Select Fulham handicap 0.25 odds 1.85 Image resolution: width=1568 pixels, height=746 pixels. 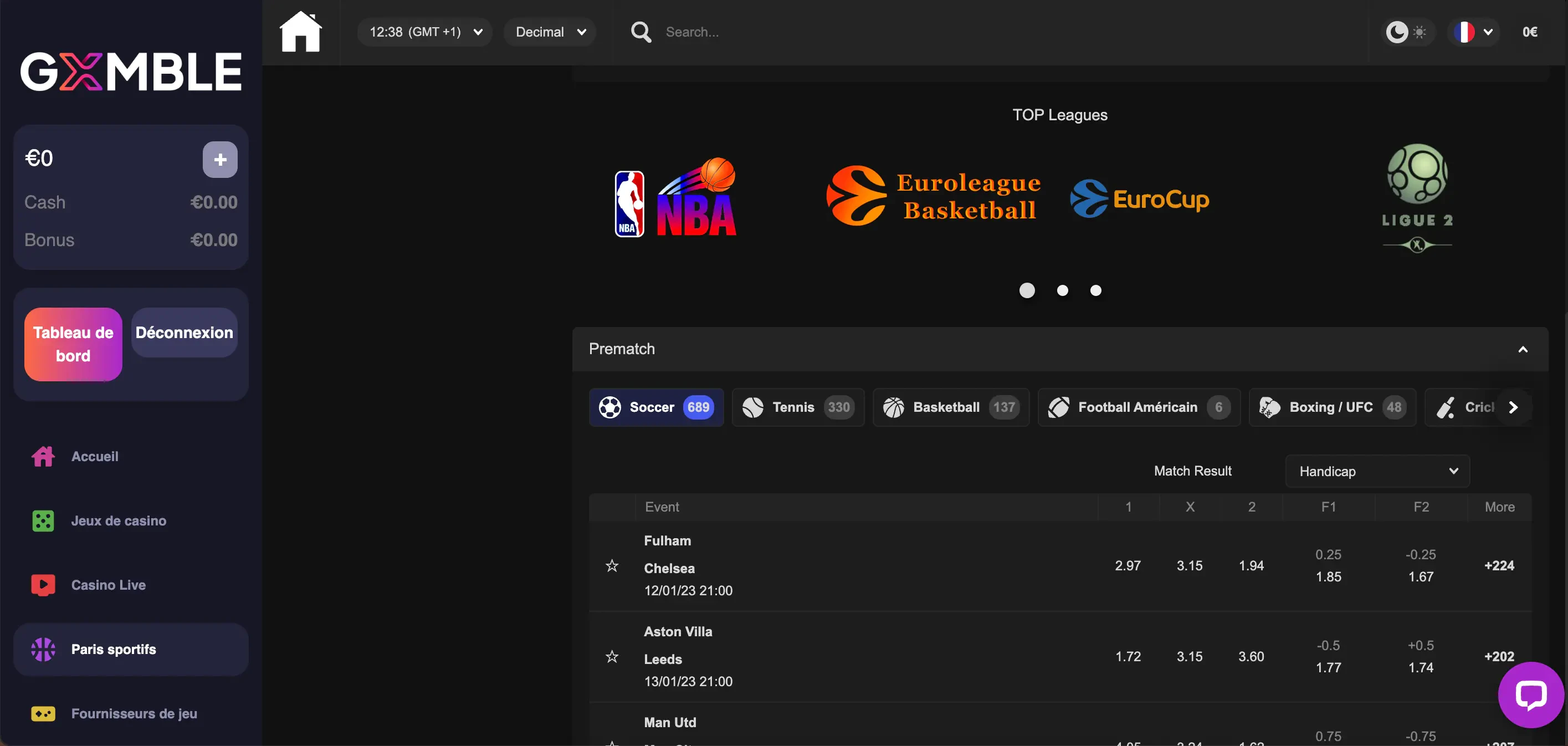(1328, 565)
